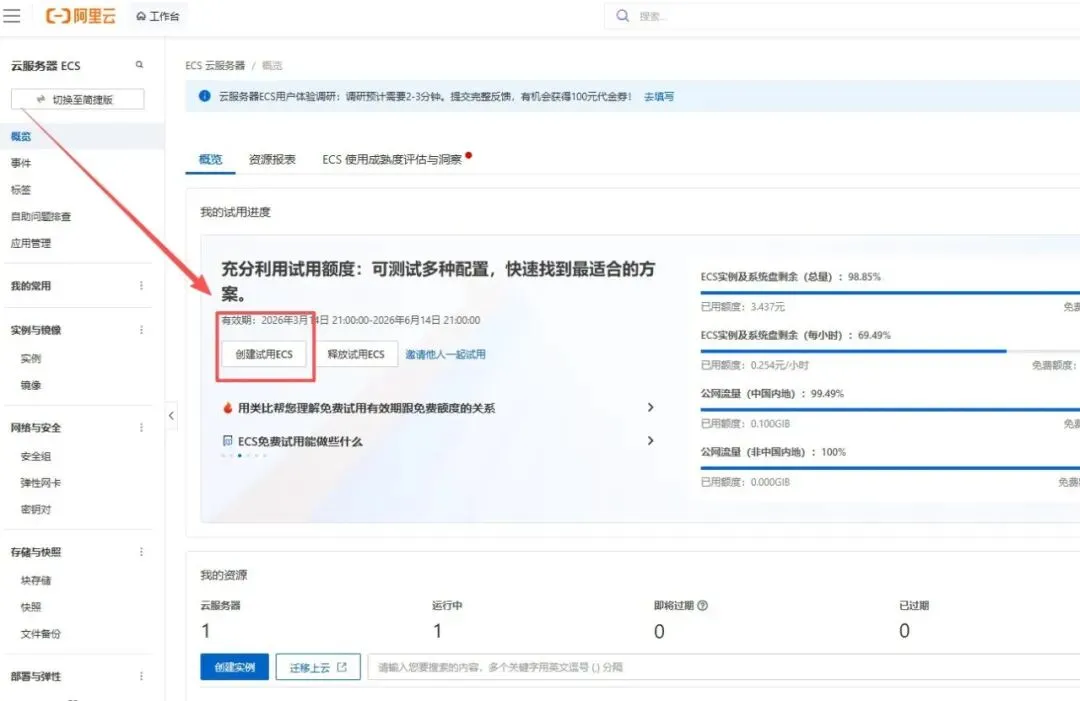Collapse the sidebar with the arrow handle

click(x=172, y=415)
